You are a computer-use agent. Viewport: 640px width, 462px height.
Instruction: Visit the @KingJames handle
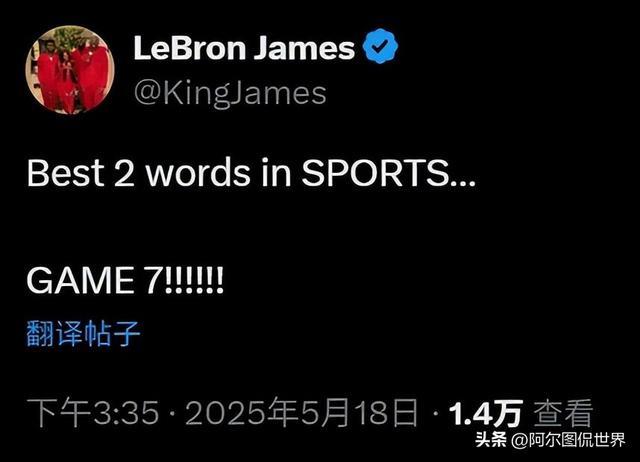(230, 94)
